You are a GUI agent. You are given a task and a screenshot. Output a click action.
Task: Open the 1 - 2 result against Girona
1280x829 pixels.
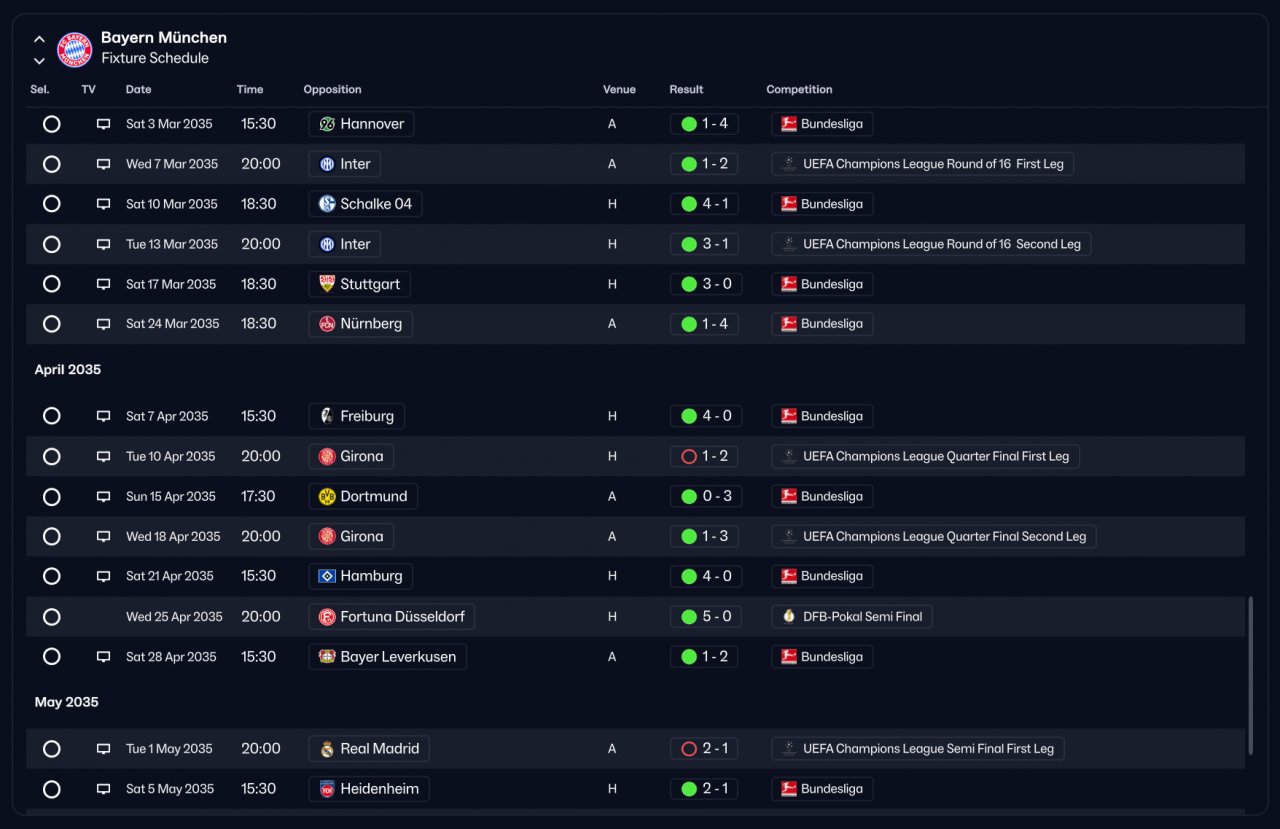[x=704, y=456]
